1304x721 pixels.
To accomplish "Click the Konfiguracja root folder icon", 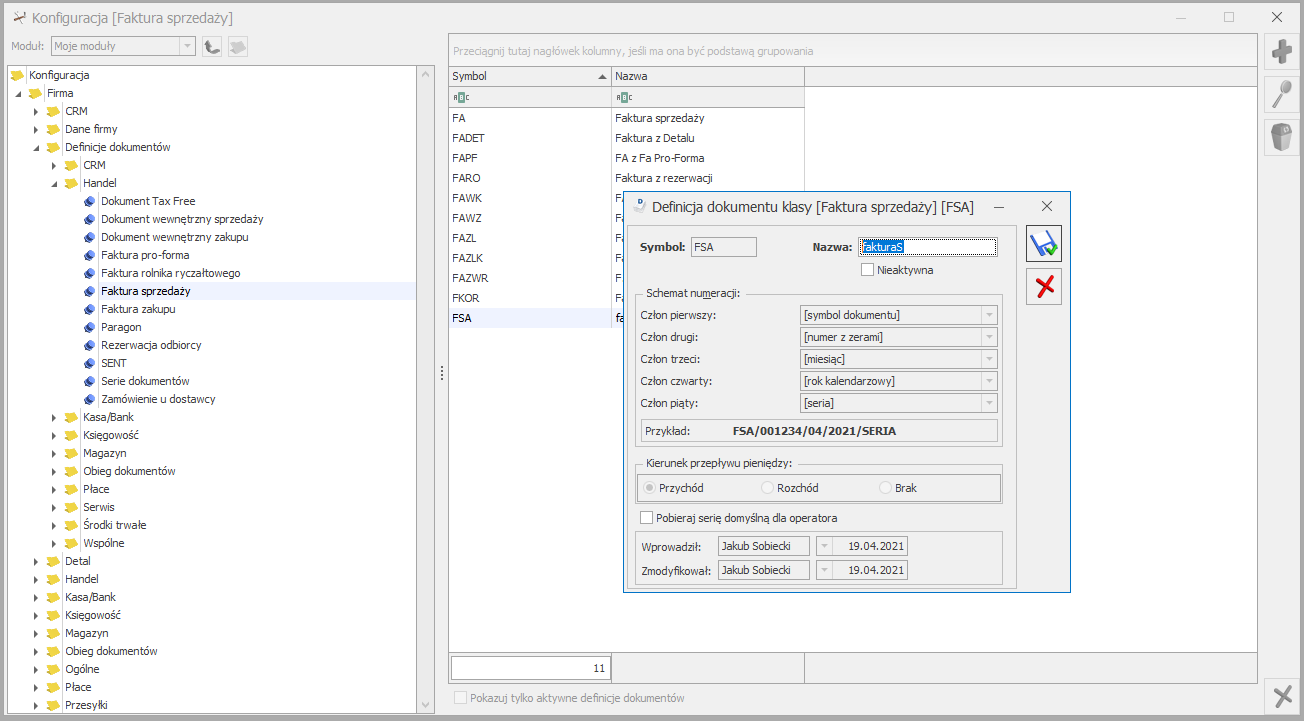I will (17, 75).
